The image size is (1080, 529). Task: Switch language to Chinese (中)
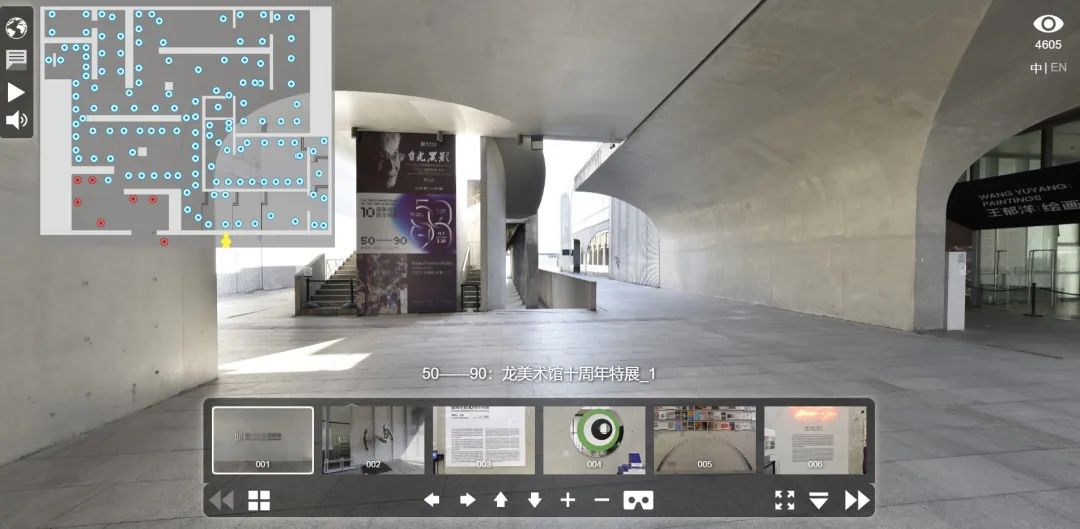(1036, 68)
